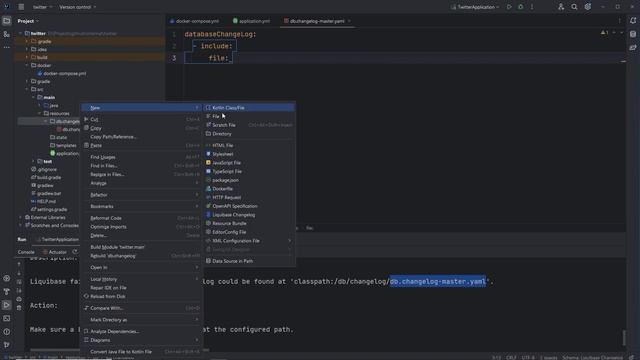Click Find Usages in context menu
640x360 pixels.
(x=141, y=157)
